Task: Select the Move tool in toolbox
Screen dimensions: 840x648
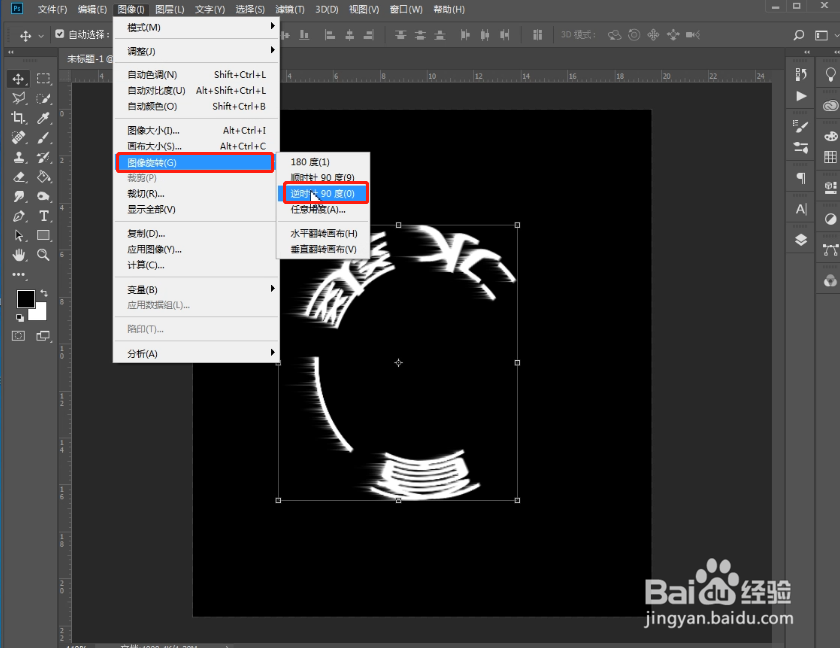Action: 18,79
